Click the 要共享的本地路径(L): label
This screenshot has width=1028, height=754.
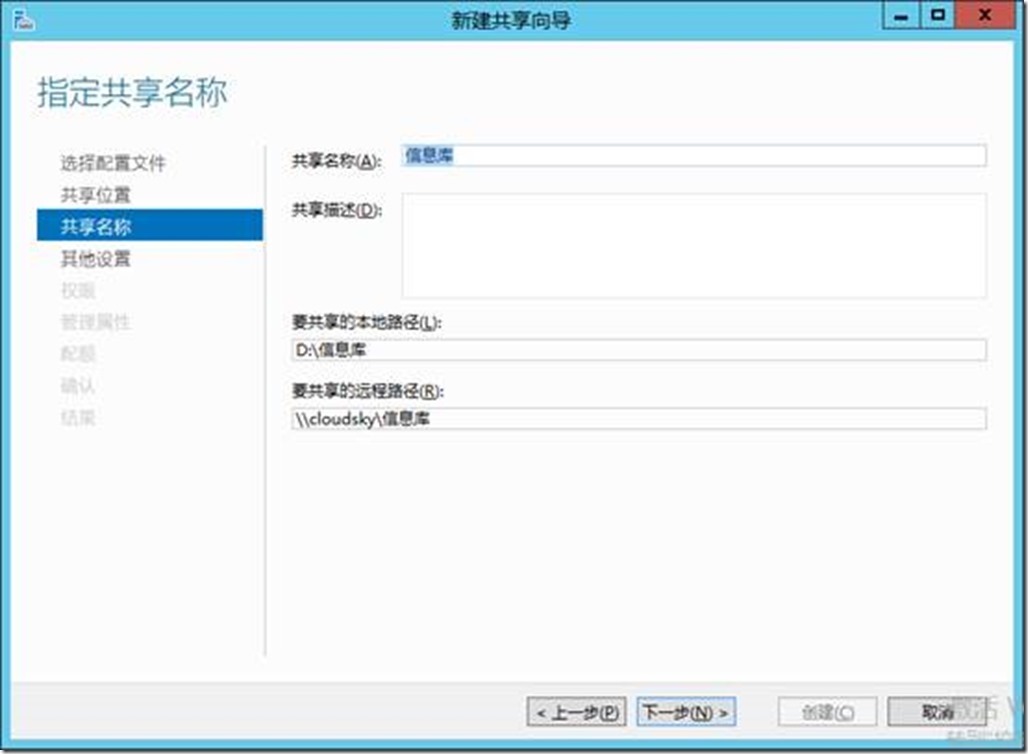coord(366,322)
